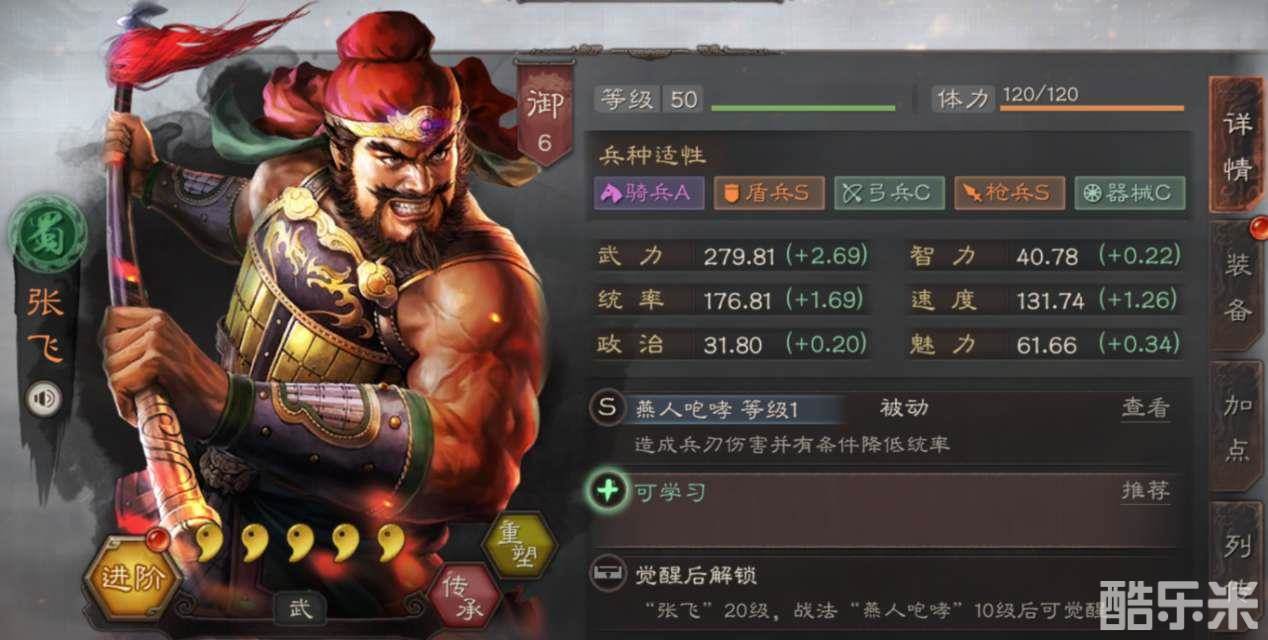Select the S-rank skill badge icon
1268x640 pixels.
pos(607,408)
